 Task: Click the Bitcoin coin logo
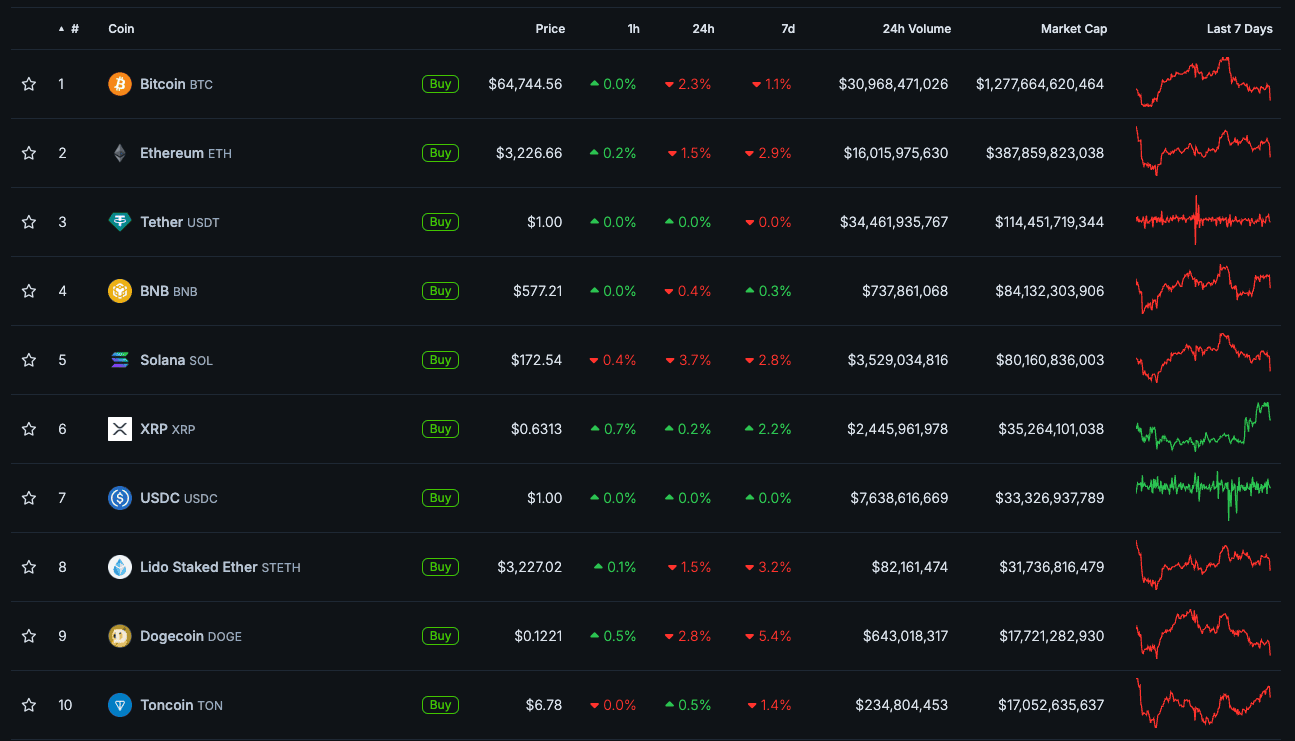click(120, 84)
